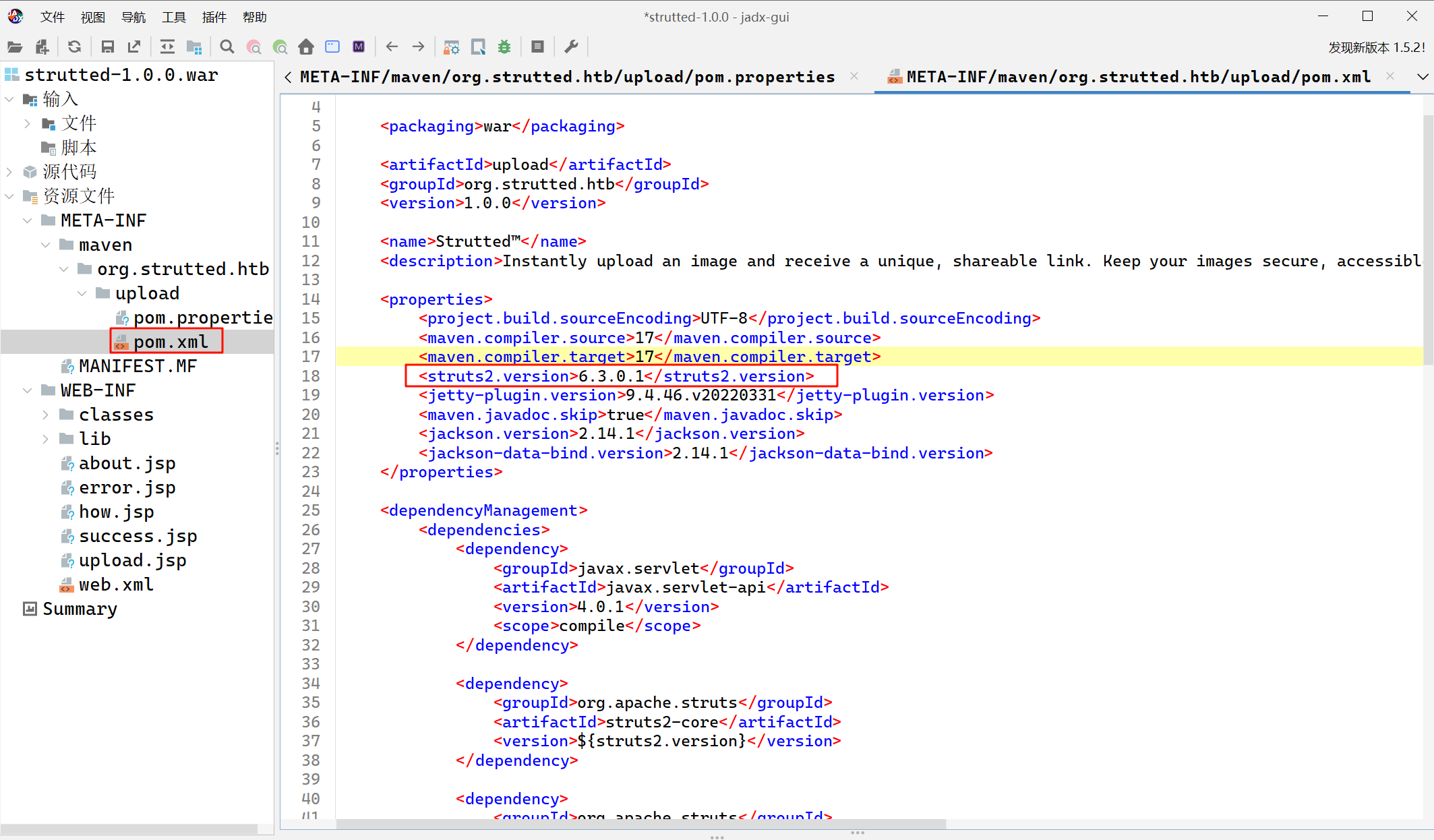Image resolution: width=1434 pixels, height=840 pixels.
Task: Open text search magnifier icon
Action: [227, 47]
